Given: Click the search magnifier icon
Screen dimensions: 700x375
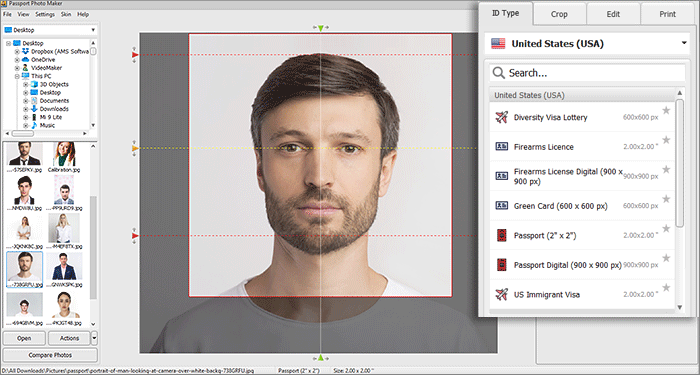Looking at the screenshot, I should tap(499, 73).
